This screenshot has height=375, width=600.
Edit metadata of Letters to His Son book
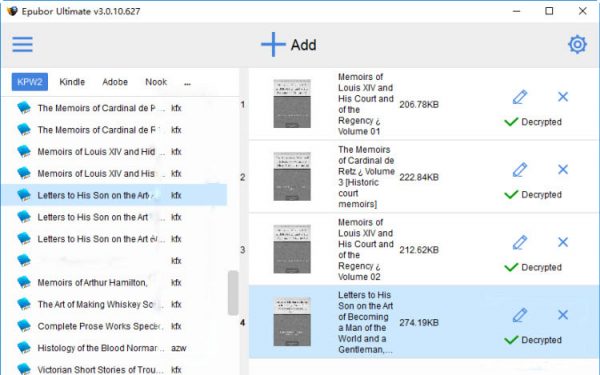click(x=520, y=315)
